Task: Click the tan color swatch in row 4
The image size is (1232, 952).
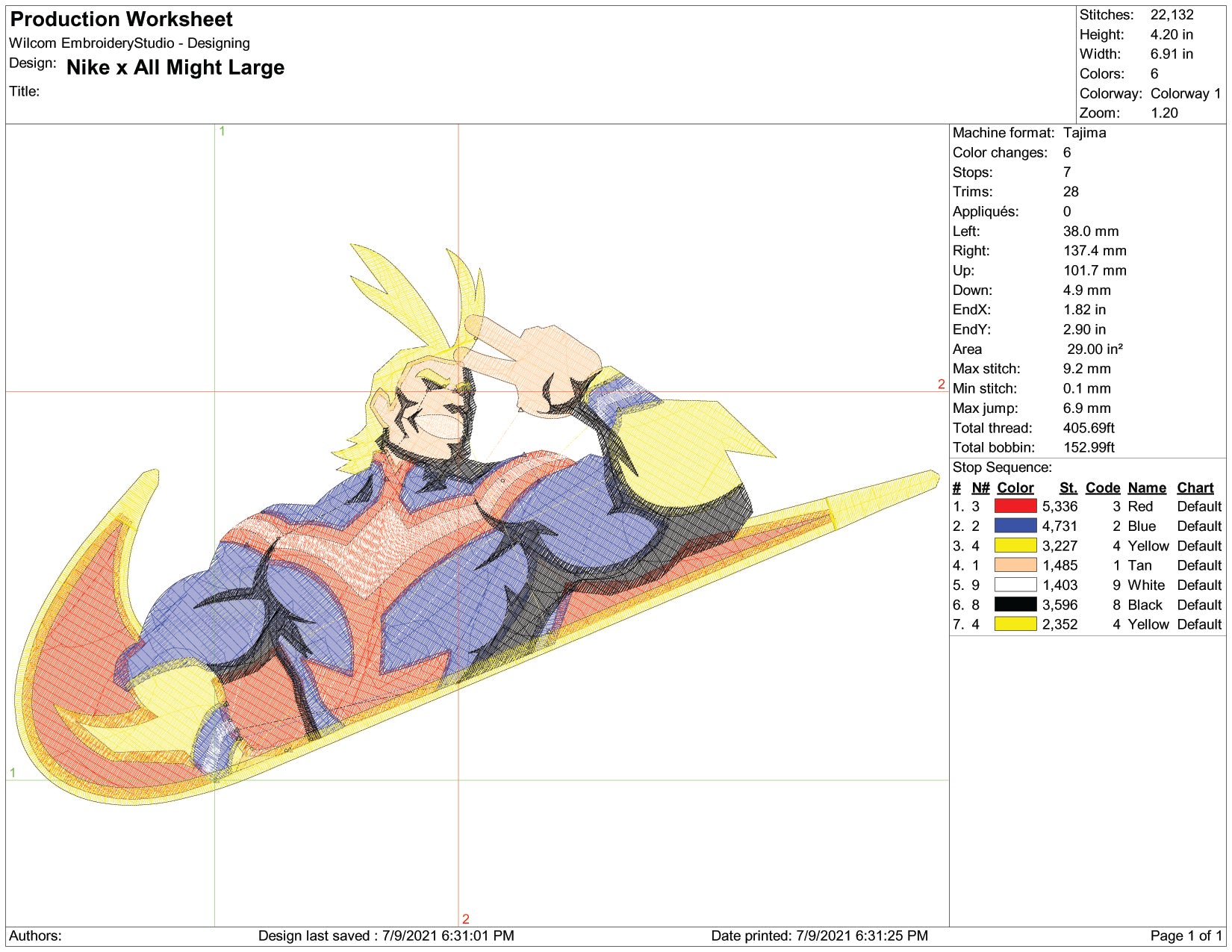Action: (1015, 565)
